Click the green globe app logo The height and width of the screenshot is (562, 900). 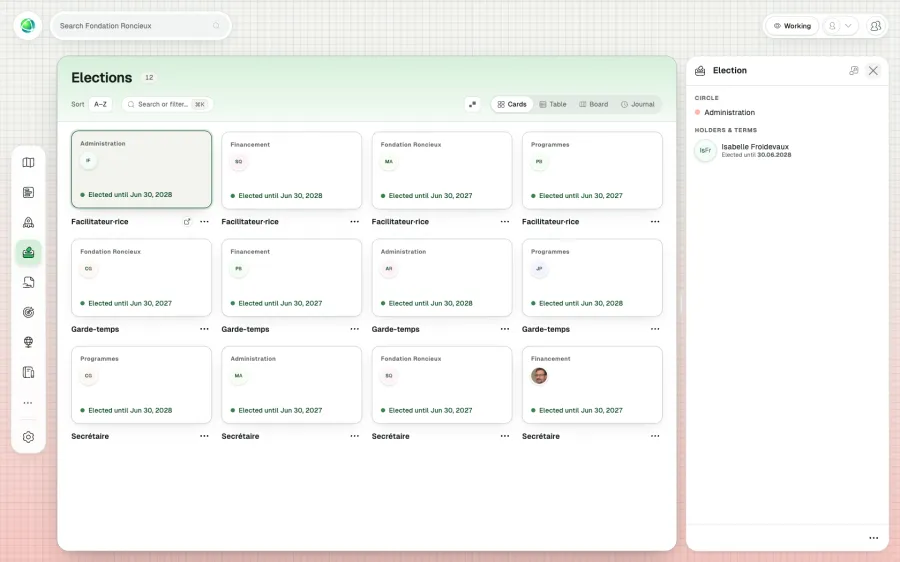coord(28,26)
